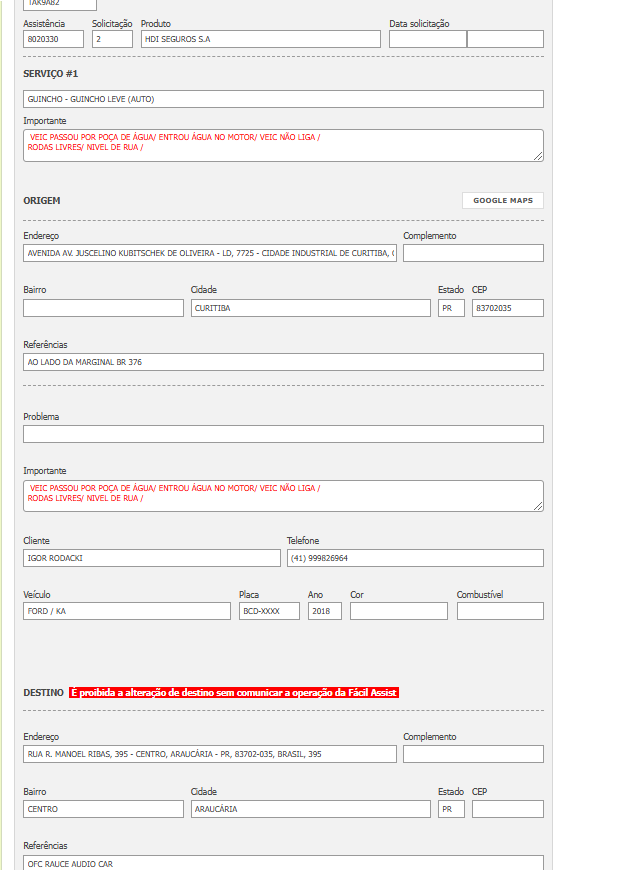Click the Importante textarea under Serviço #1
Image resolution: width=642 pixels, height=870 pixels.
click(x=284, y=145)
